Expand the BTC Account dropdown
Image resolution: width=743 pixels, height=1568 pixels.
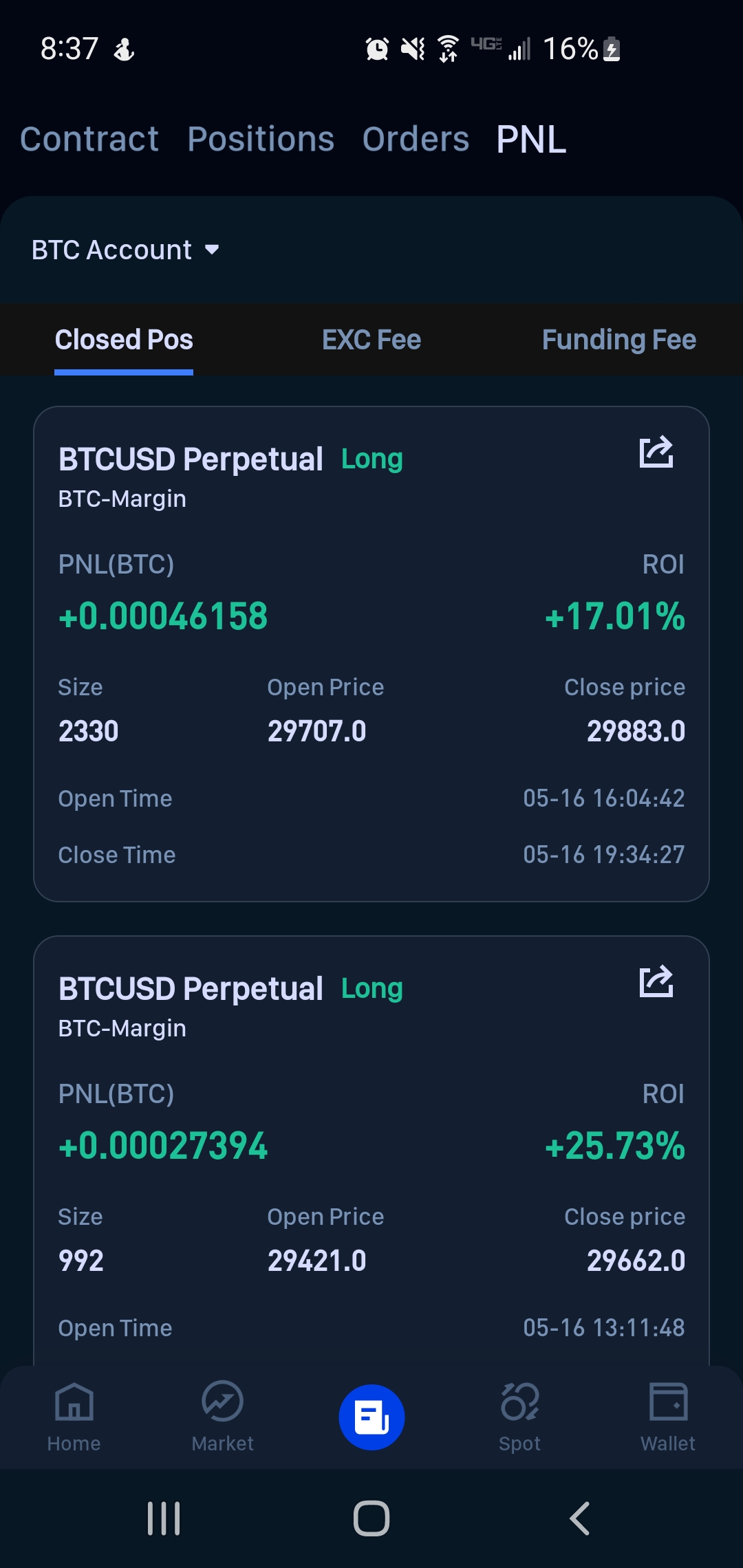tap(125, 250)
